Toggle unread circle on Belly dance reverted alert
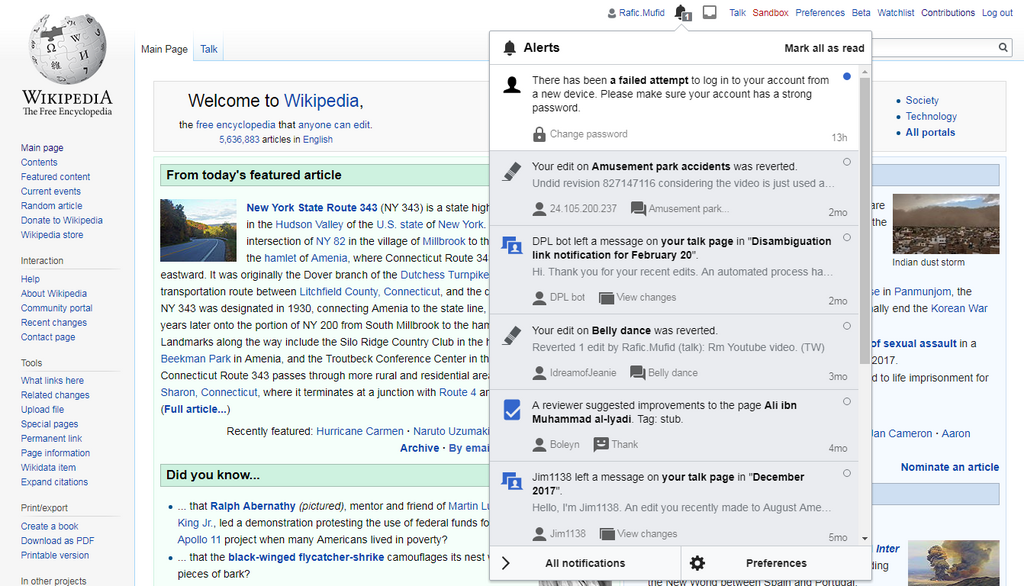This screenshot has height=586, width=1024. (846, 326)
